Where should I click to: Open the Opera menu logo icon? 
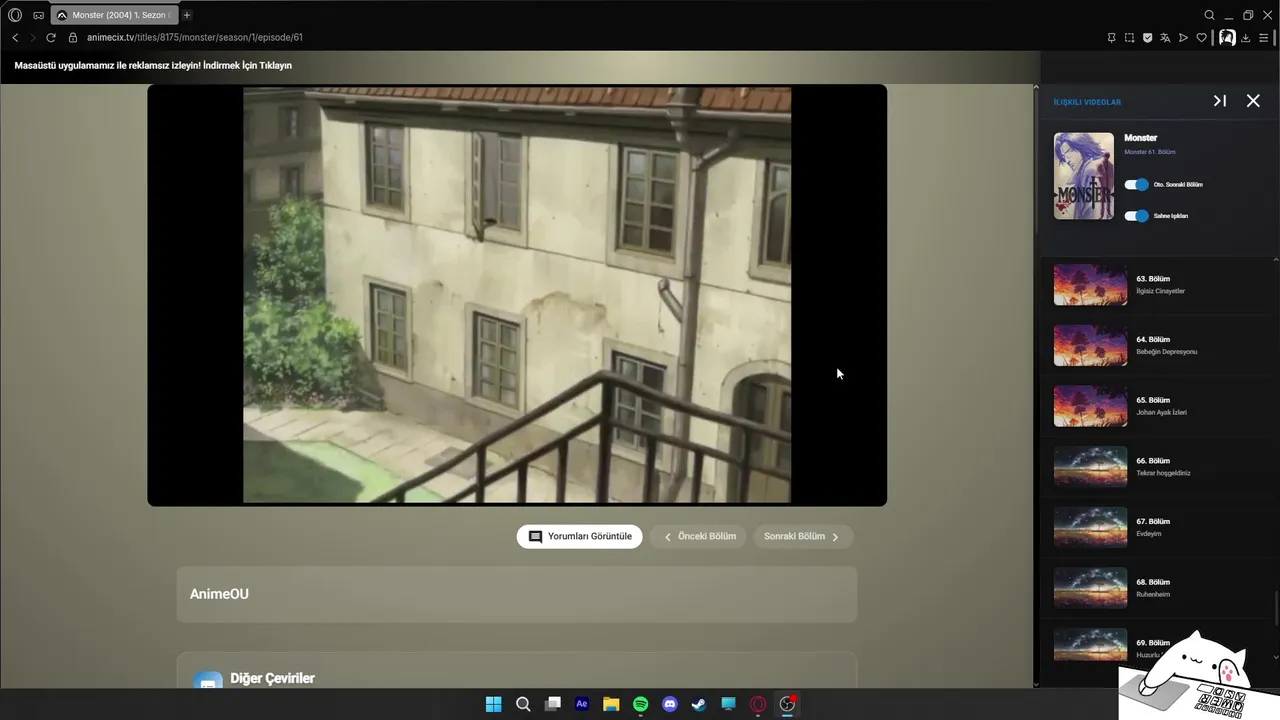tap(14, 15)
